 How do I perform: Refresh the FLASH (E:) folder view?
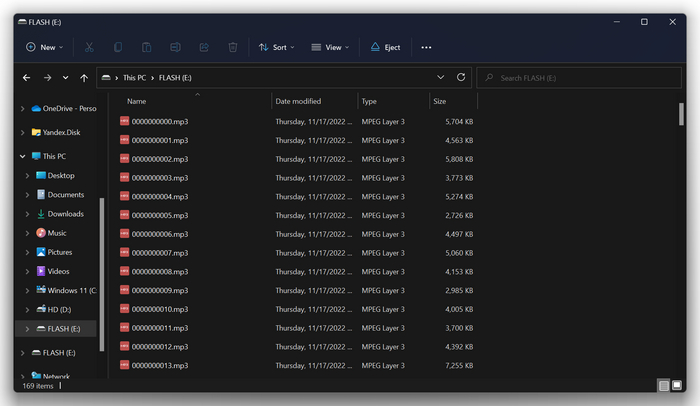tap(461, 77)
